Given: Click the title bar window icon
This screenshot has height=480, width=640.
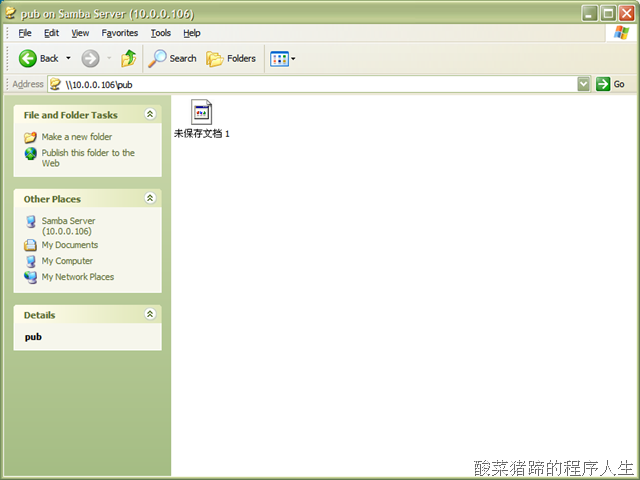Looking at the screenshot, I should [x=11, y=13].
